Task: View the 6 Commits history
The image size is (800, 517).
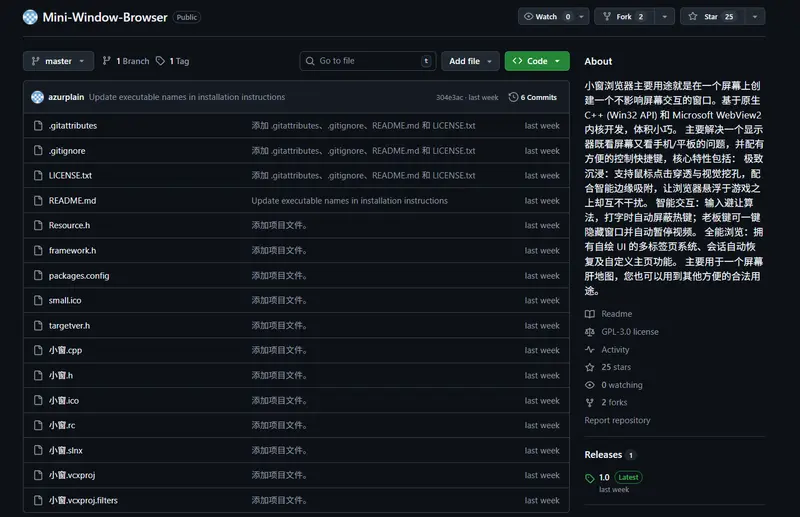Action: click(533, 97)
